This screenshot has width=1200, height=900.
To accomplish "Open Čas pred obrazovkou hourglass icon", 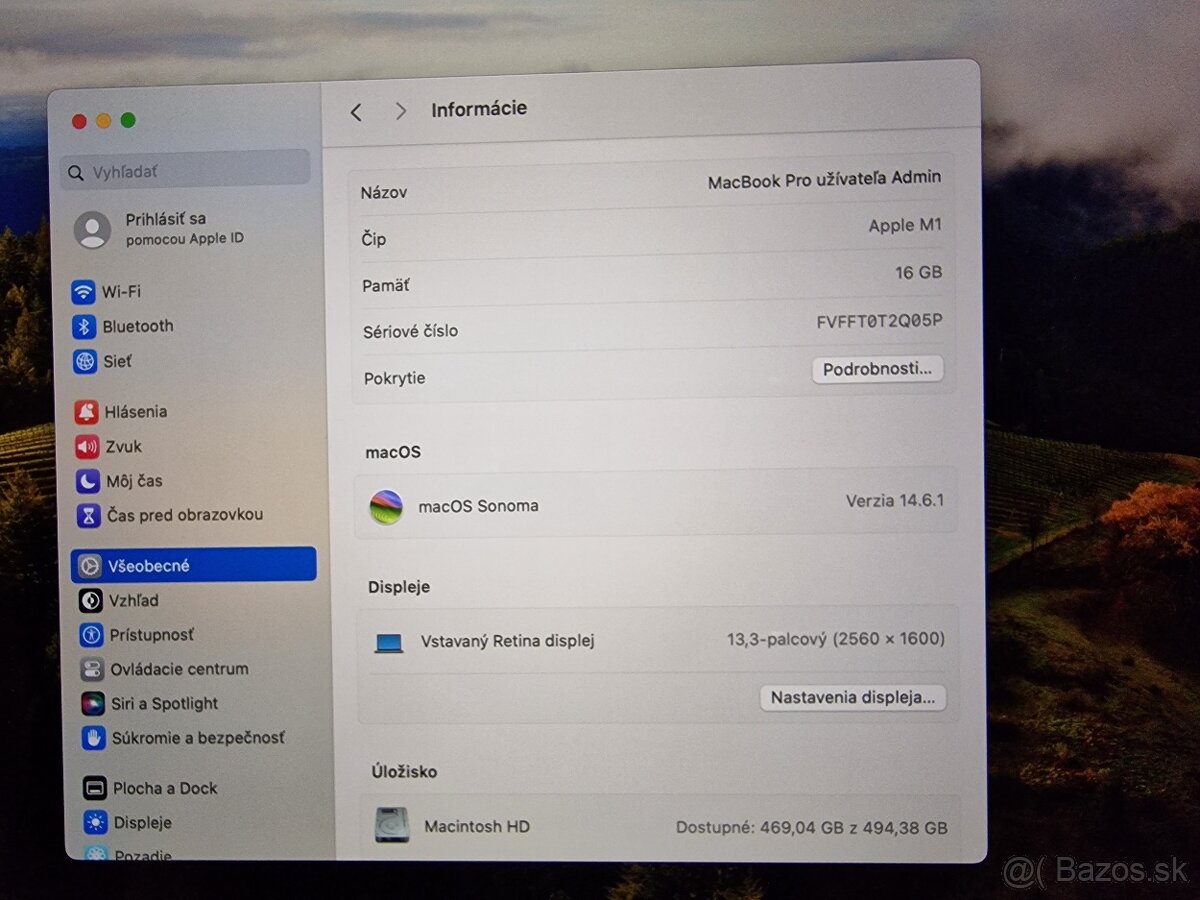I will click(x=90, y=515).
